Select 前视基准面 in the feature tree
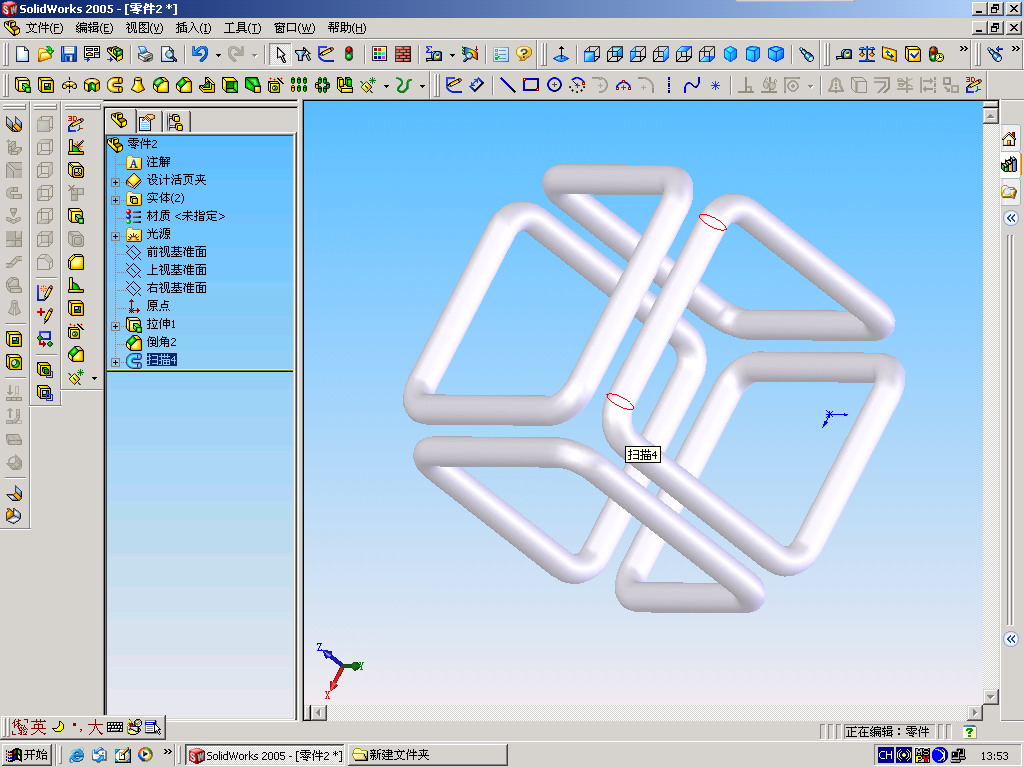1024x768 pixels. click(x=176, y=251)
